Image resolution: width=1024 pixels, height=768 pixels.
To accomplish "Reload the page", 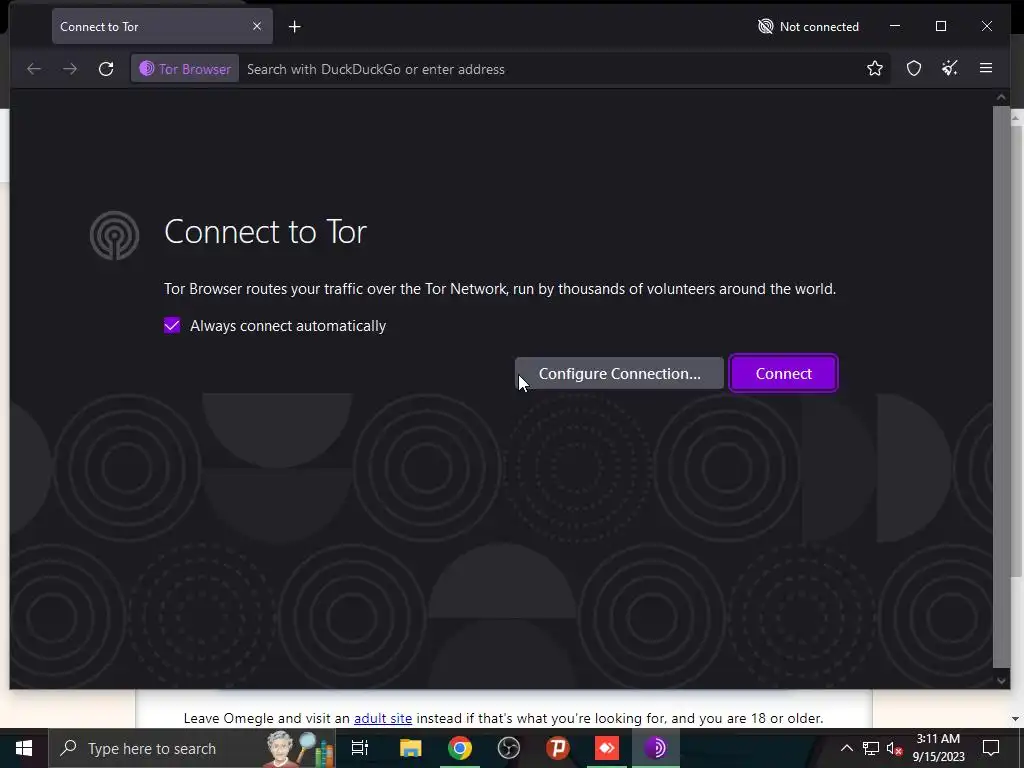I will tap(106, 69).
